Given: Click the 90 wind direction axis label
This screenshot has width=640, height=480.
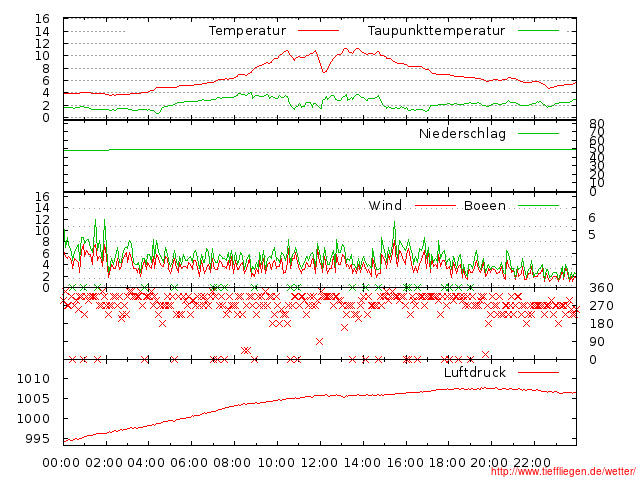Looking at the screenshot, I should click(x=597, y=342).
